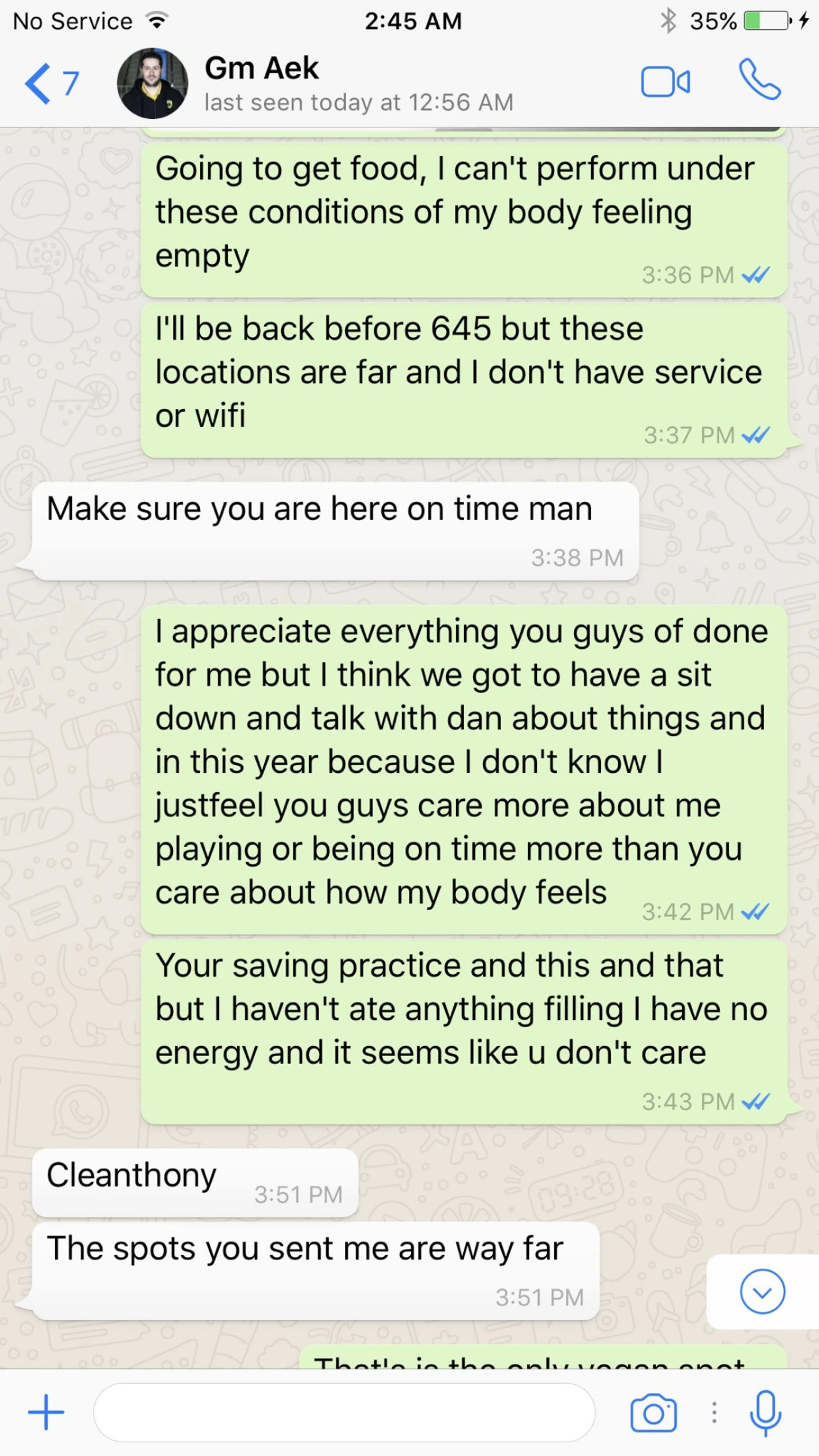Open the camera from message bar
Screen dimensions: 819x1456
click(x=654, y=1412)
